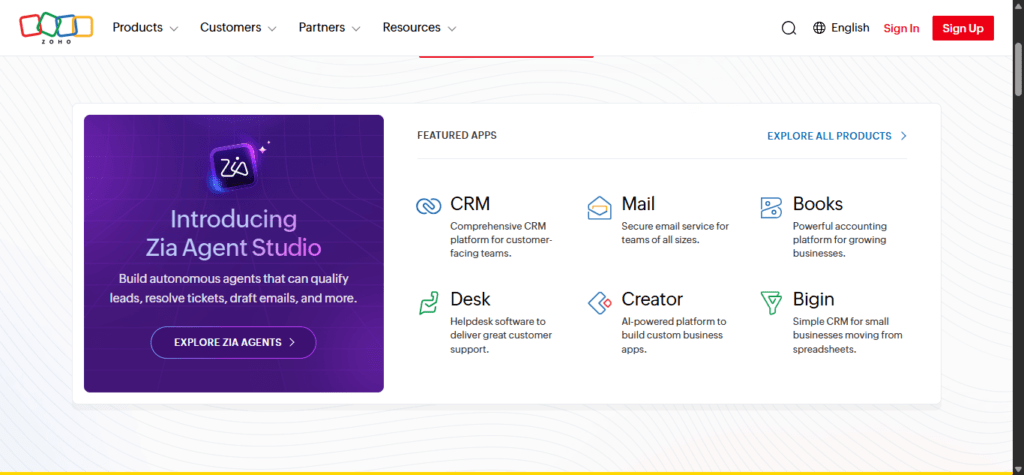The image size is (1024, 475).
Task: Open the Desk product title
Action: 470,299
